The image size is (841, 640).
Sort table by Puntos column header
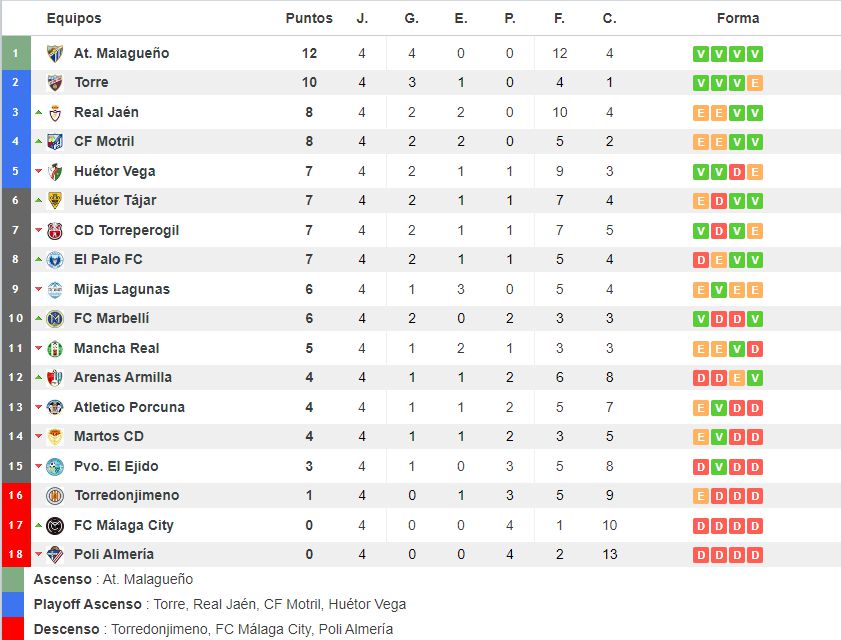[309, 18]
